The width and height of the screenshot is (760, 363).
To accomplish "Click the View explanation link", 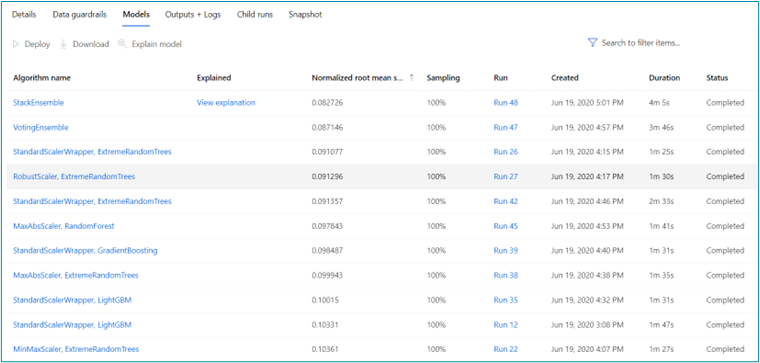I will coord(226,103).
